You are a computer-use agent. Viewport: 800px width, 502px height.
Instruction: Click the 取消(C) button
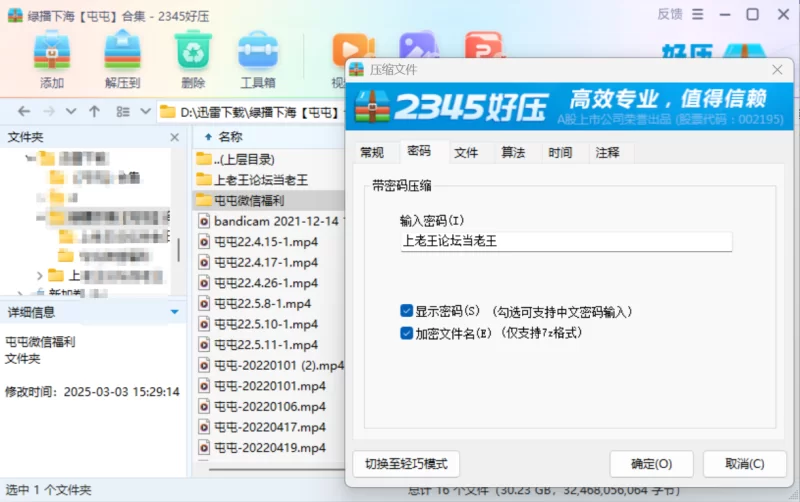744,464
